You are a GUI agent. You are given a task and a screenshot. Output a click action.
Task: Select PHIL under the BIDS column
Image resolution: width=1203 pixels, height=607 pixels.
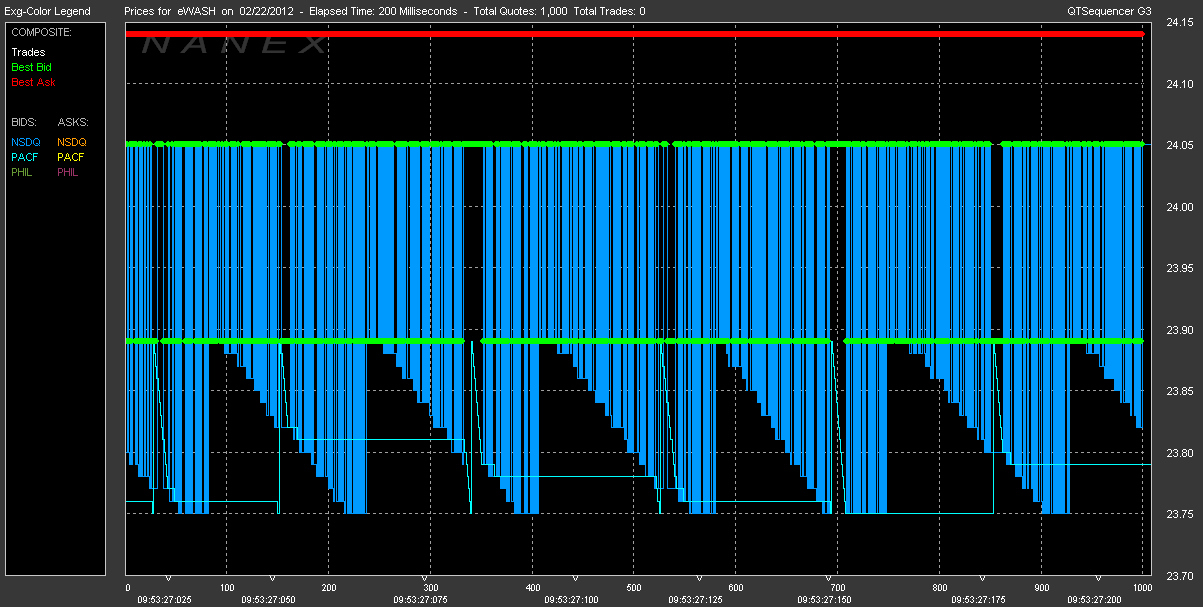click(x=23, y=172)
